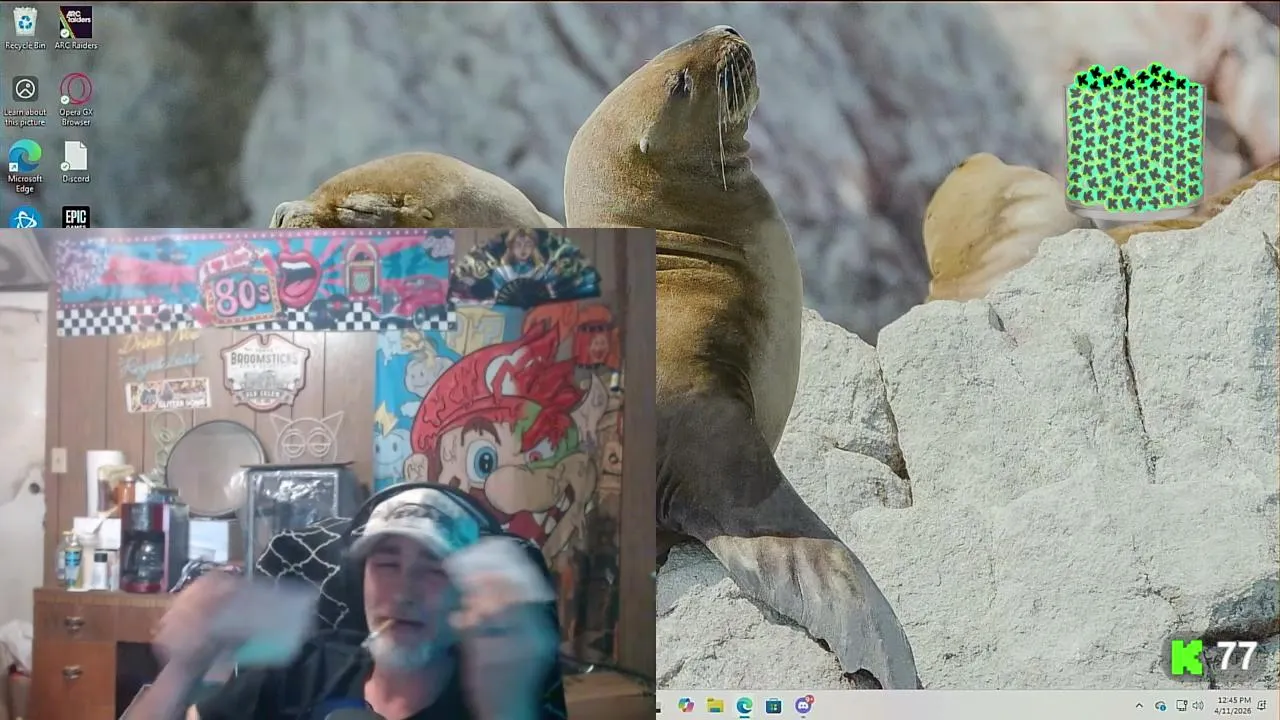Open Discord from the taskbar
The width and height of the screenshot is (1280, 720).
tap(803, 706)
